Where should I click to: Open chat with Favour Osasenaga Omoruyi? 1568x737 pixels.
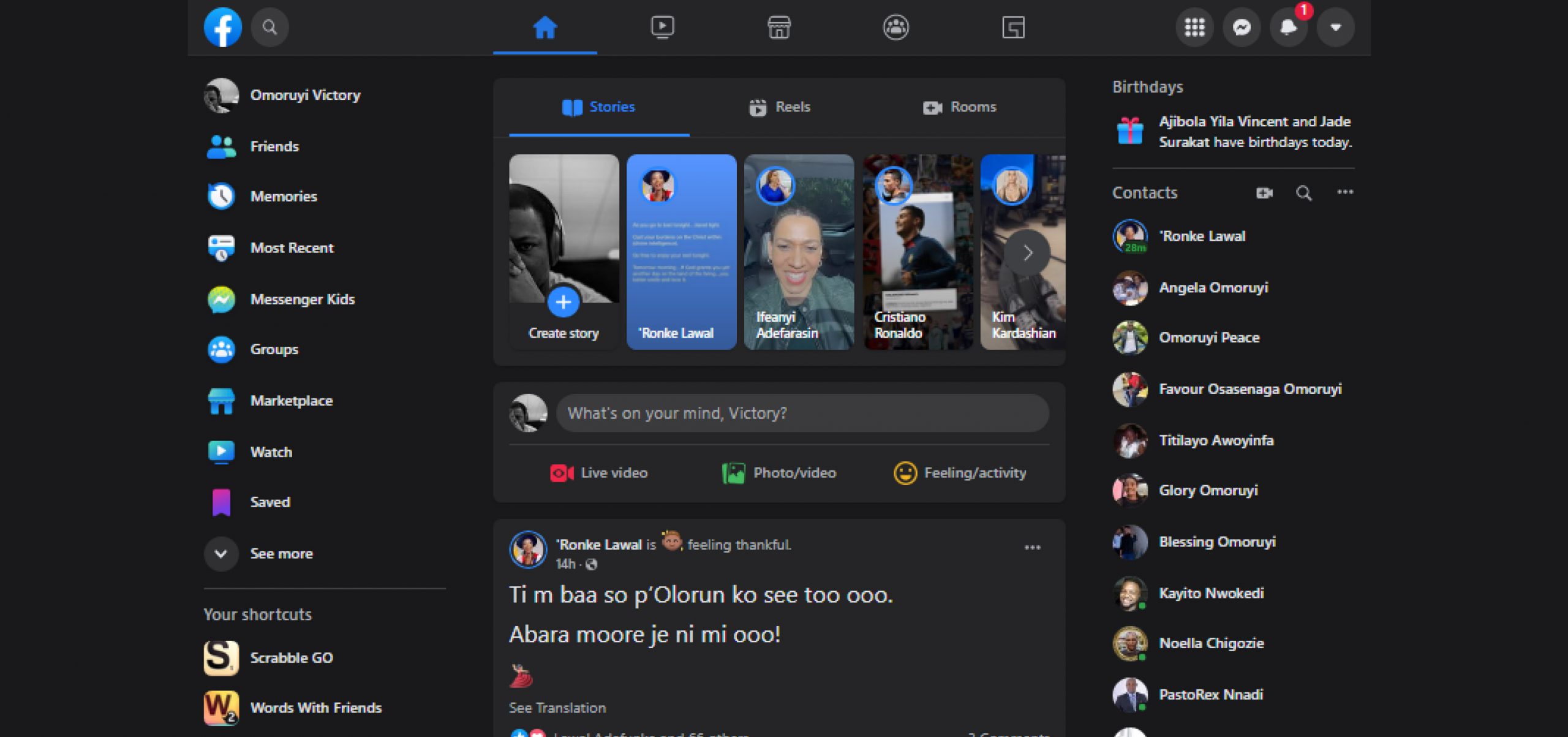pos(1233,390)
